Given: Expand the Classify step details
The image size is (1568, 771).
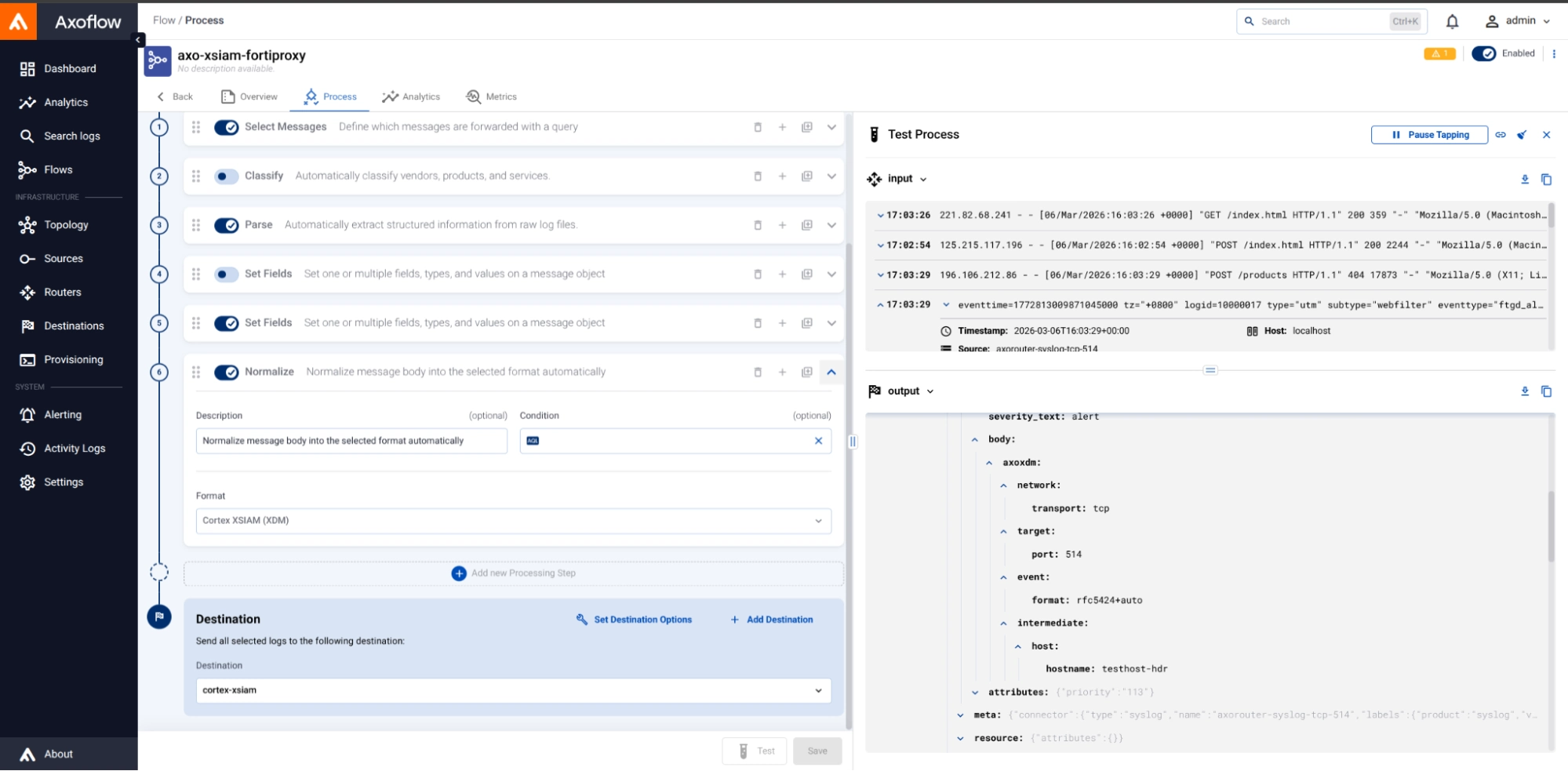Looking at the screenshot, I should pos(831,176).
